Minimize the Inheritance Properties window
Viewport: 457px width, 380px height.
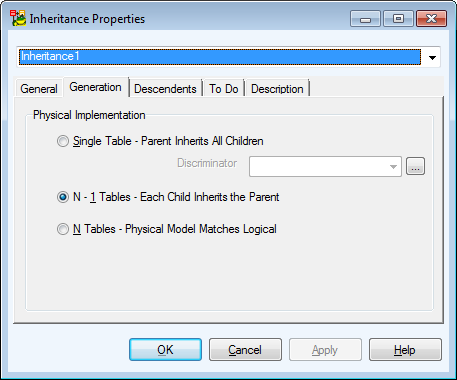(365, 19)
